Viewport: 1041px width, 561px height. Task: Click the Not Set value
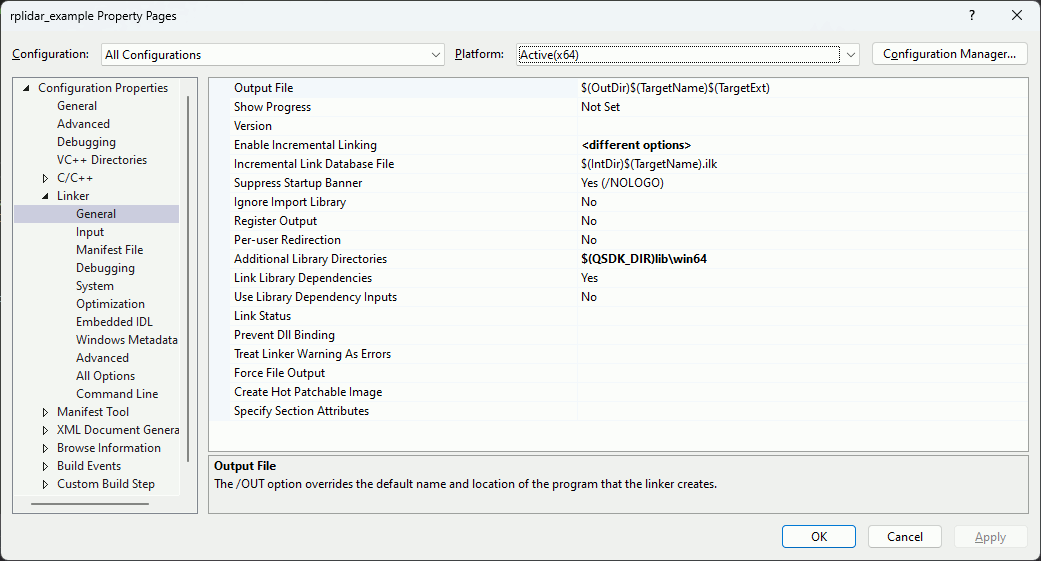coord(600,107)
